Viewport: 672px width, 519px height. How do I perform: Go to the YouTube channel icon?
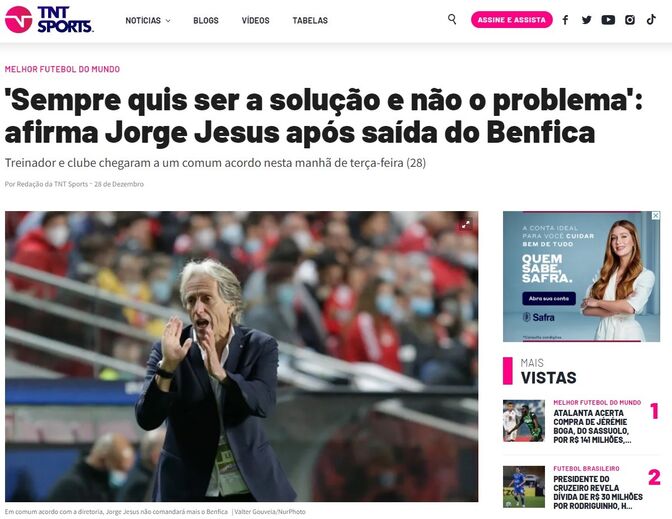[608, 20]
